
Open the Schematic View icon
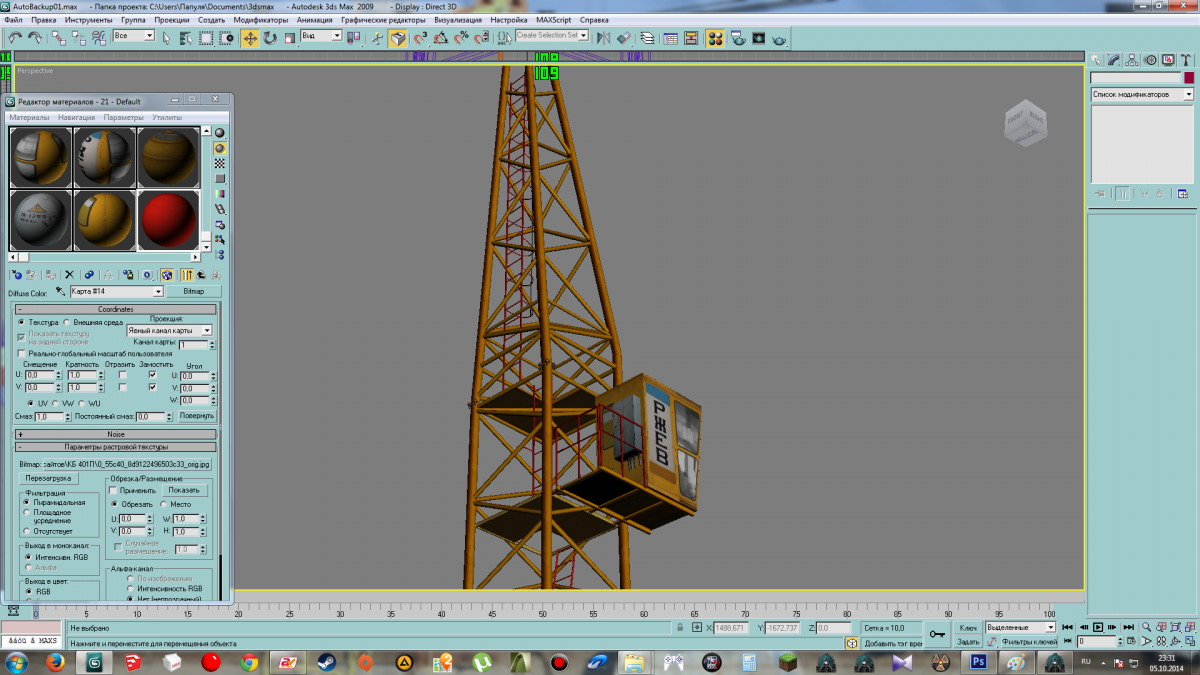692,38
